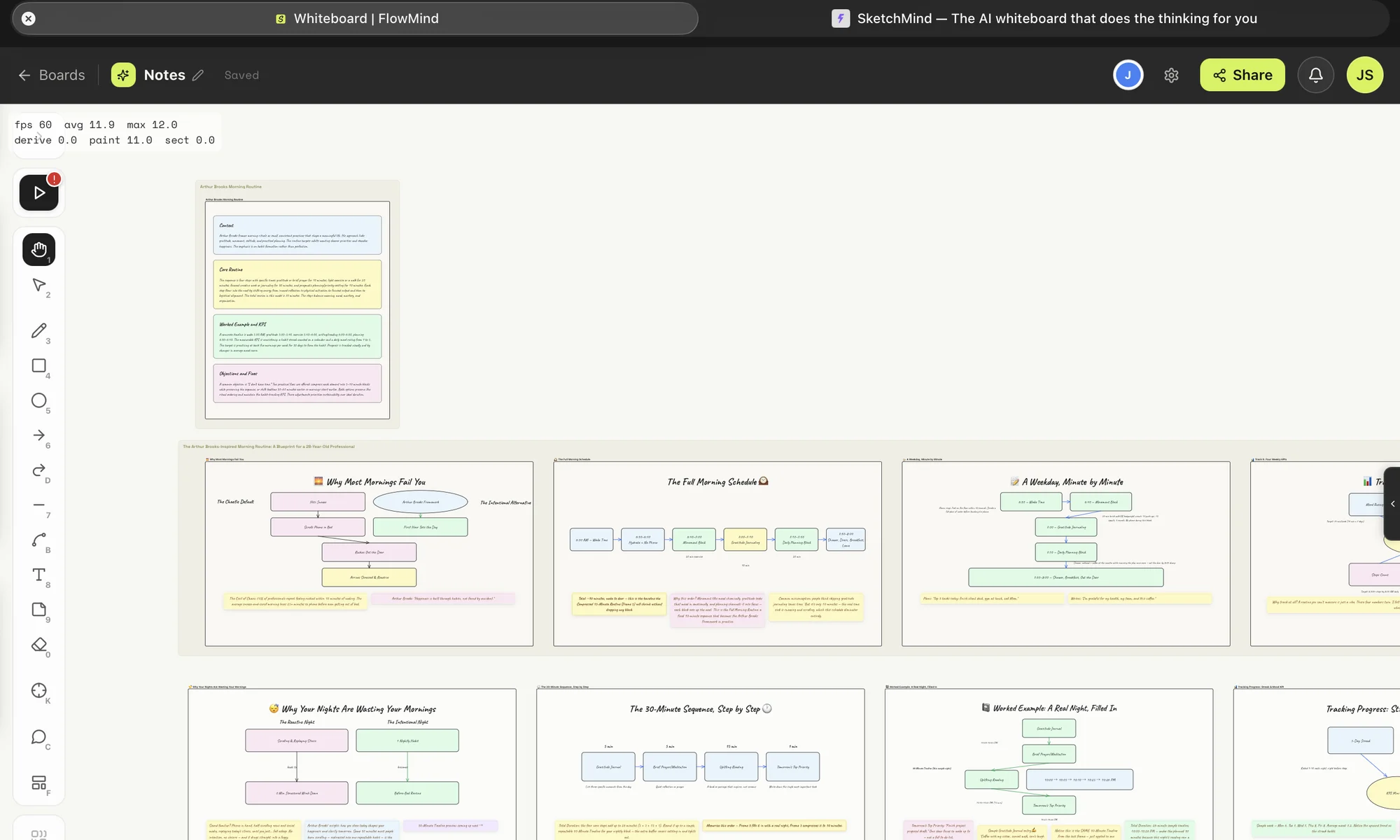The image size is (1400, 840).
Task: Choose the Text tool
Action: 38,575
